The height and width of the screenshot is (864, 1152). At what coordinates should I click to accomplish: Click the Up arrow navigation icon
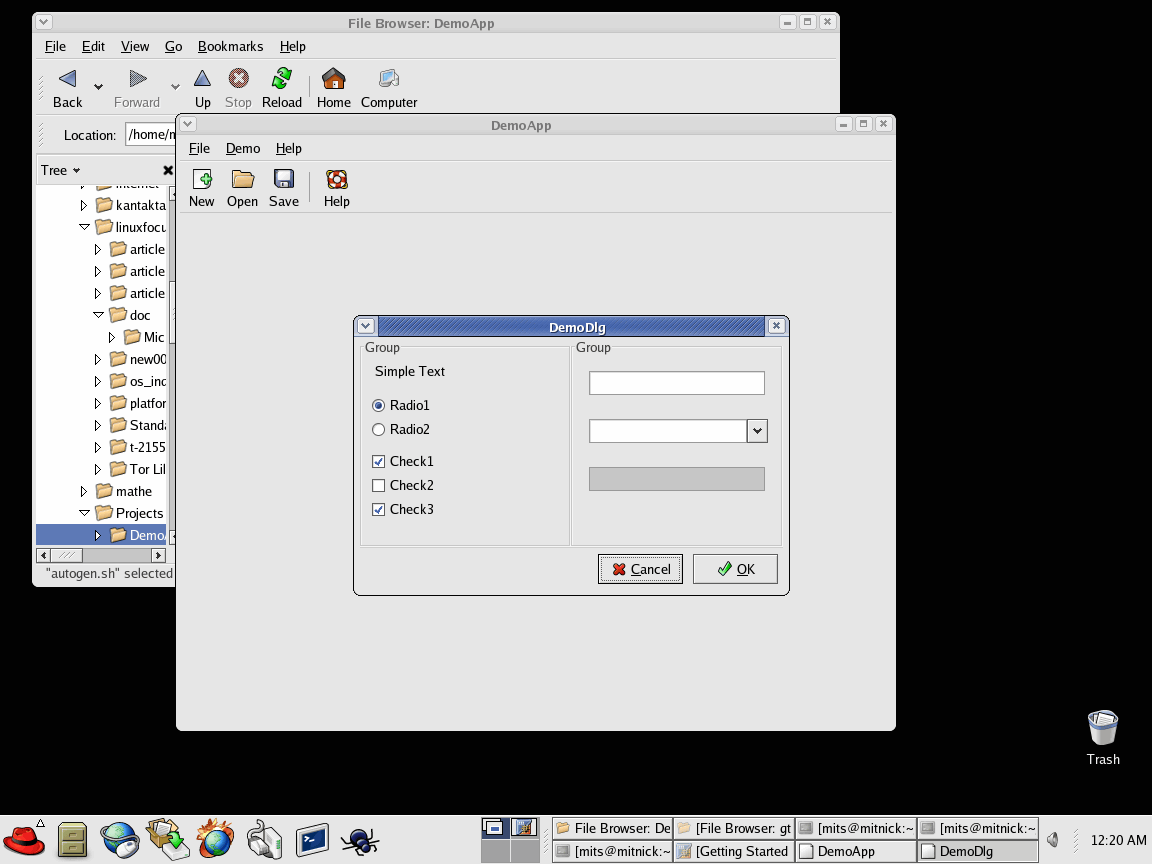(203, 80)
